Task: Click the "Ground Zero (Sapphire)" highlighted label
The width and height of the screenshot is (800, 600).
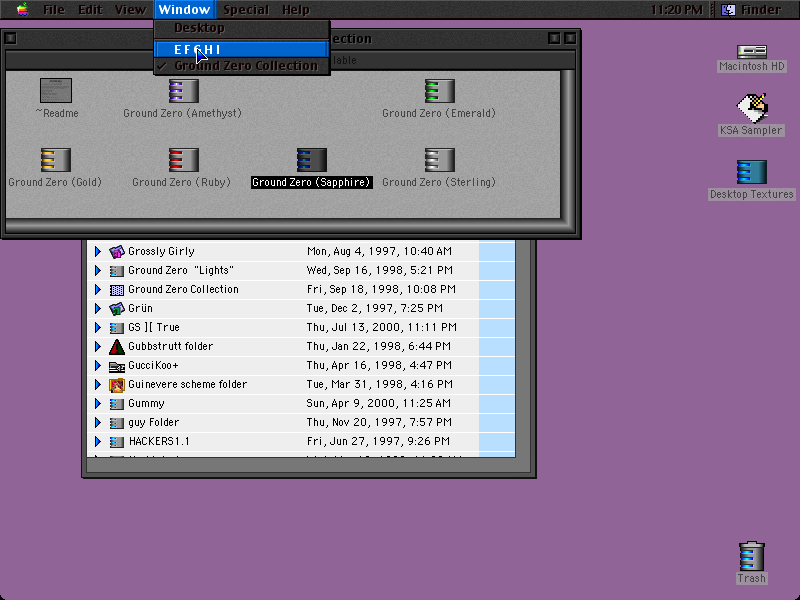Action: (x=311, y=182)
